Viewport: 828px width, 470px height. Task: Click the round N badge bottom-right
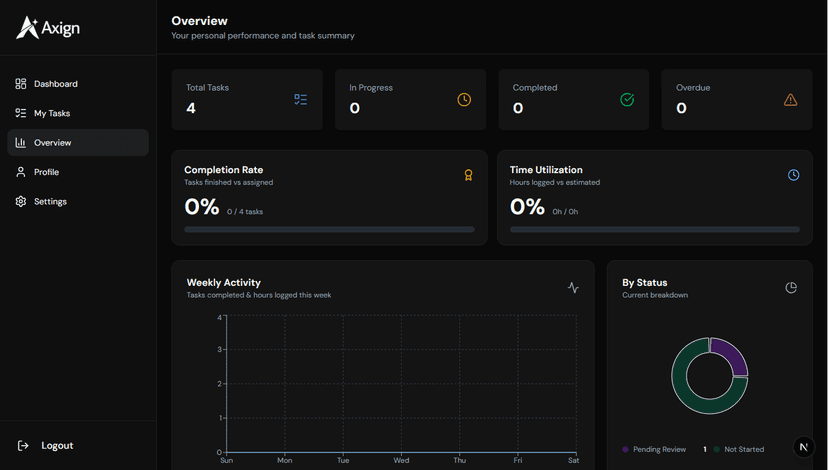pos(804,447)
